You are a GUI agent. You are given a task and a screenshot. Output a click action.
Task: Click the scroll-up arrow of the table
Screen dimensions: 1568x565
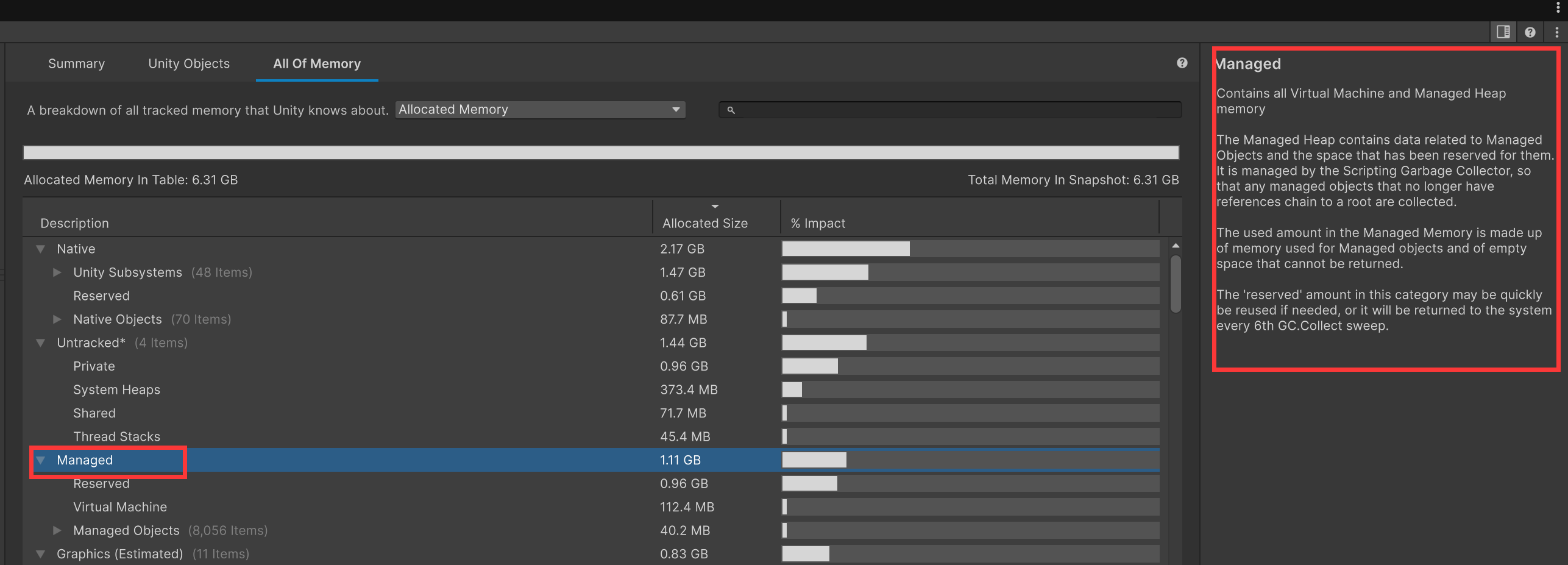point(1176,246)
